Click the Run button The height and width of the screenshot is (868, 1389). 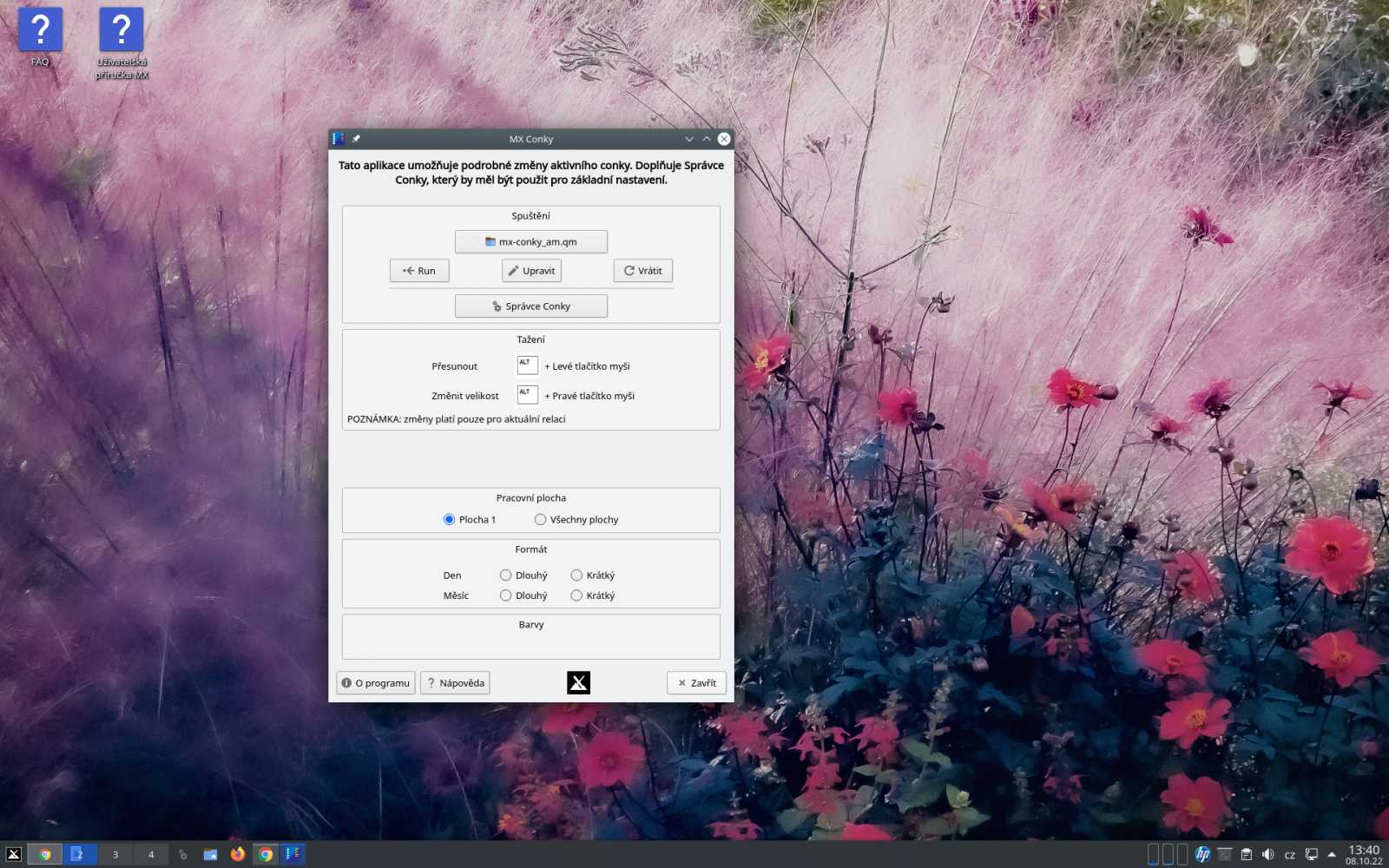(419, 271)
